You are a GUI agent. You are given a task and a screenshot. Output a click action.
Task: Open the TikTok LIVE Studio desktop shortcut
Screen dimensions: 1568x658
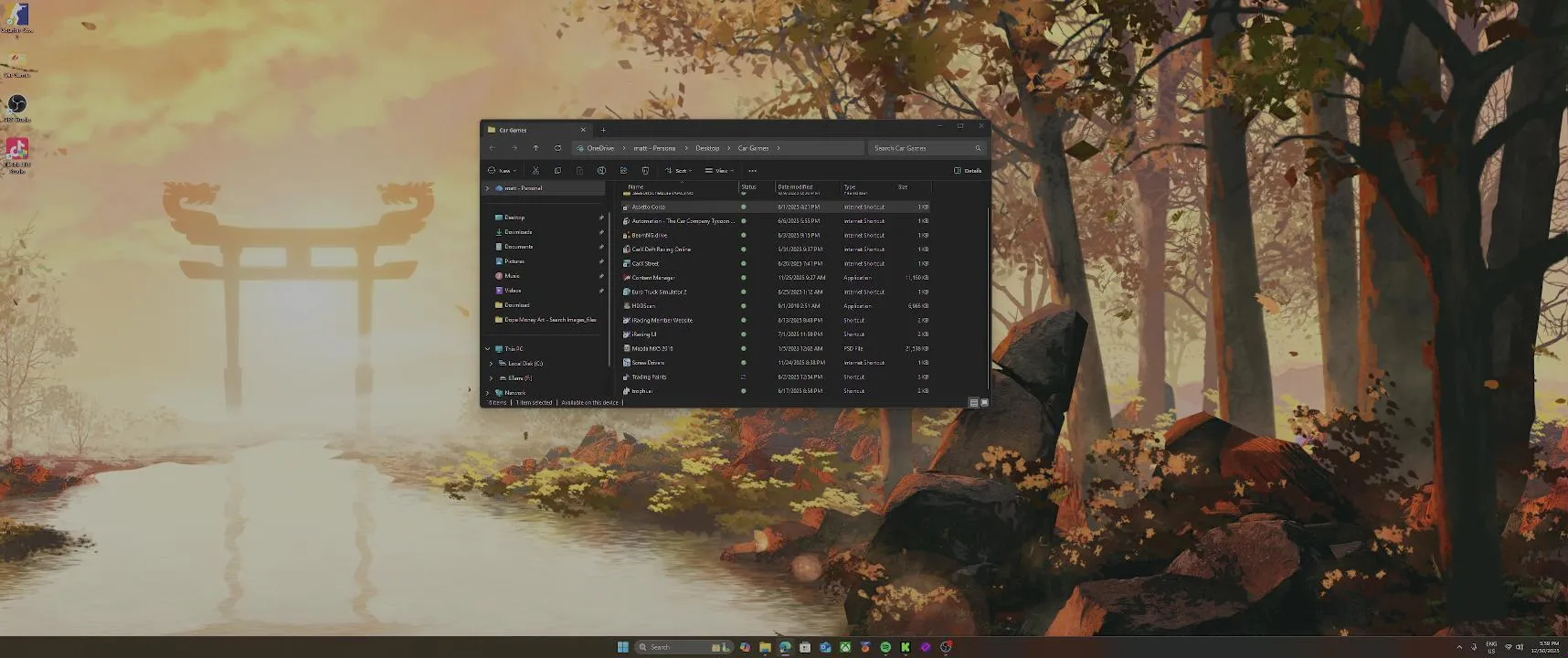point(16,155)
